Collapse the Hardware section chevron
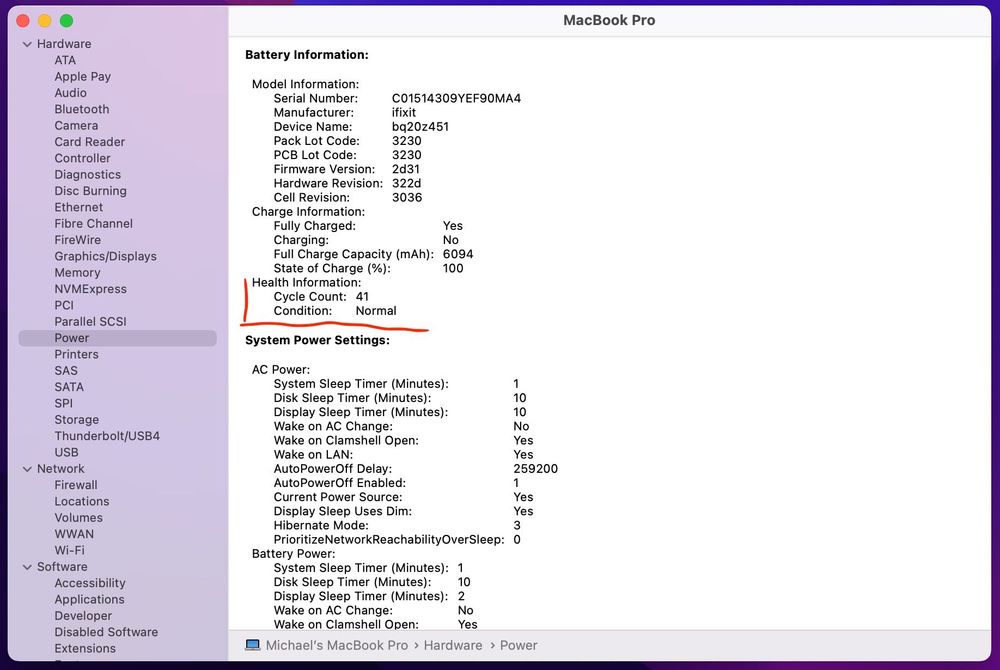 point(27,44)
